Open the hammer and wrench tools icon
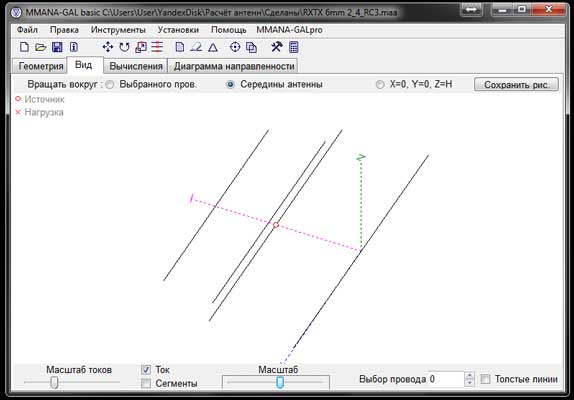The image size is (574, 400). tap(276, 47)
